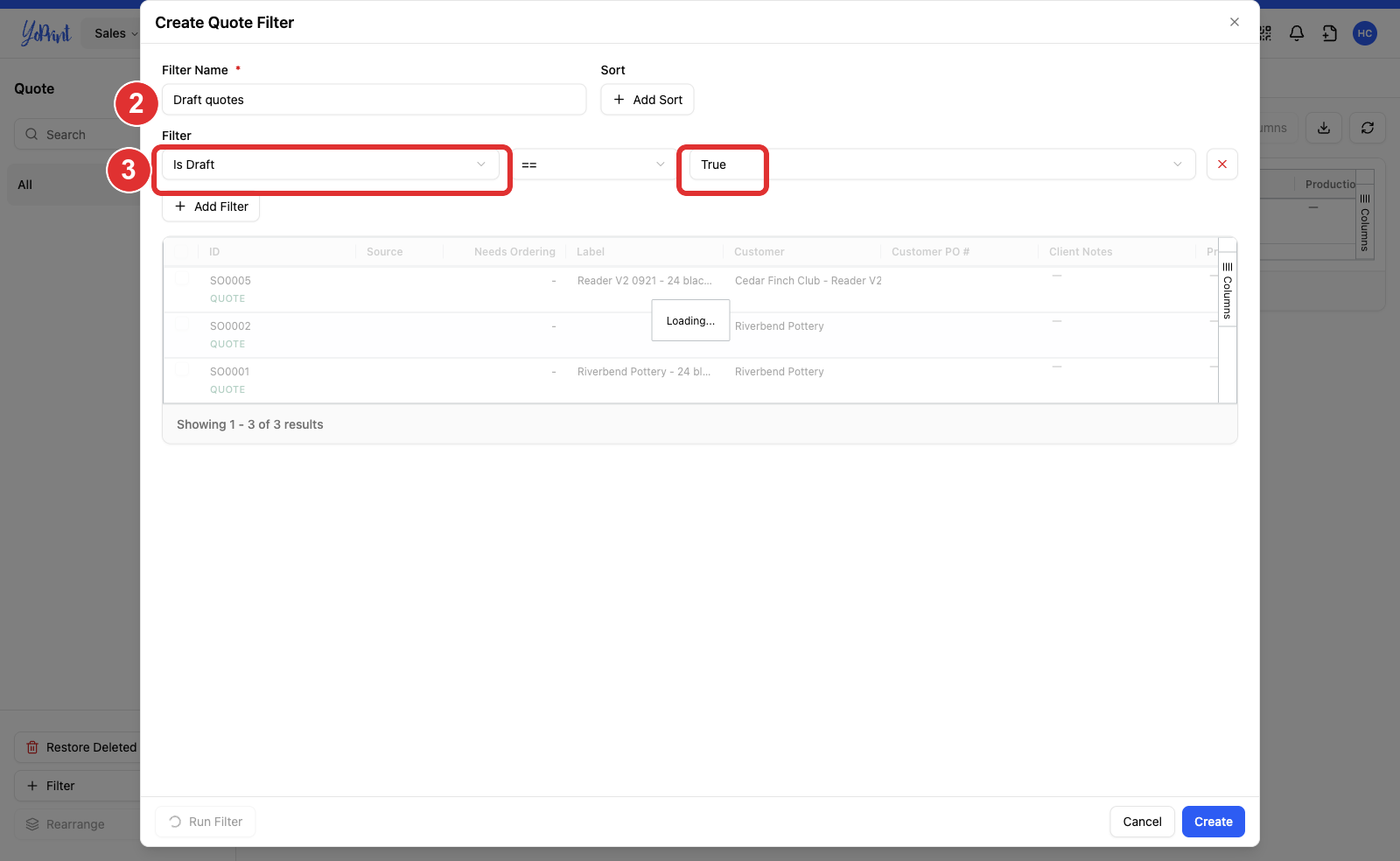
Task: Select the SO0005 row checkbox
Action: tap(182, 279)
